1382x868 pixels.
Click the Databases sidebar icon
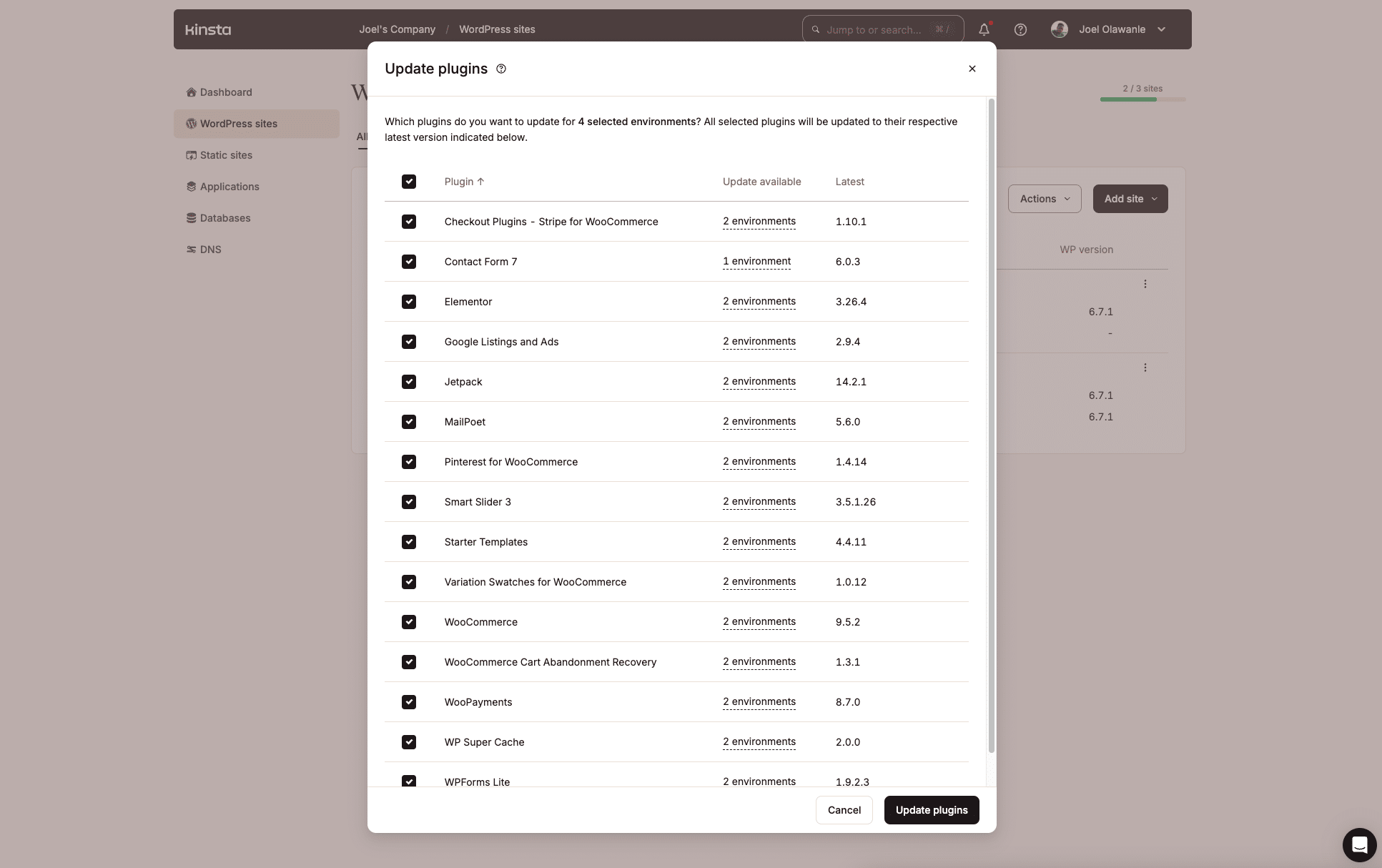coord(191,218)
